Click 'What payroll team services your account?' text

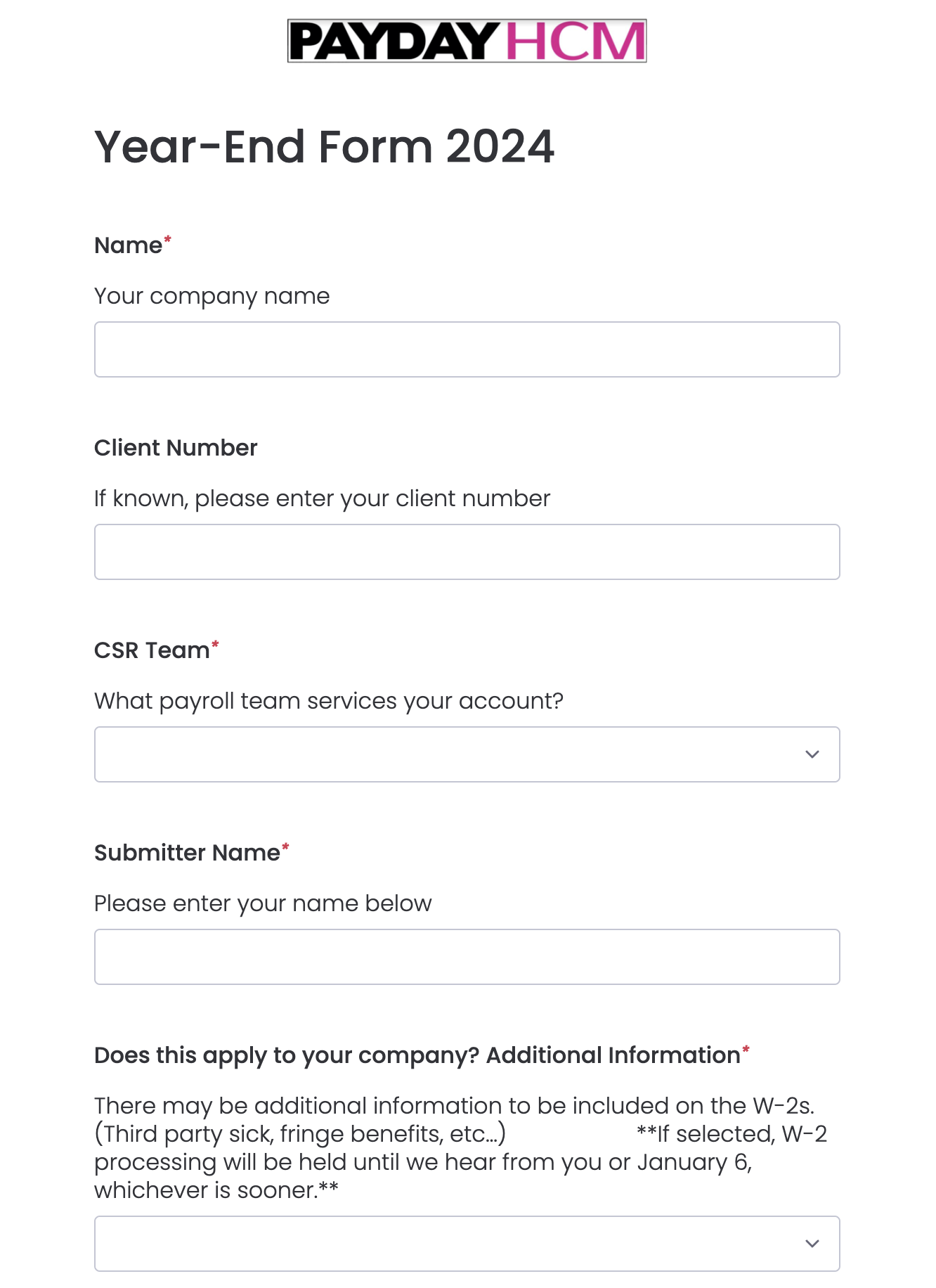pyautogui.click(x=329, y=701)
